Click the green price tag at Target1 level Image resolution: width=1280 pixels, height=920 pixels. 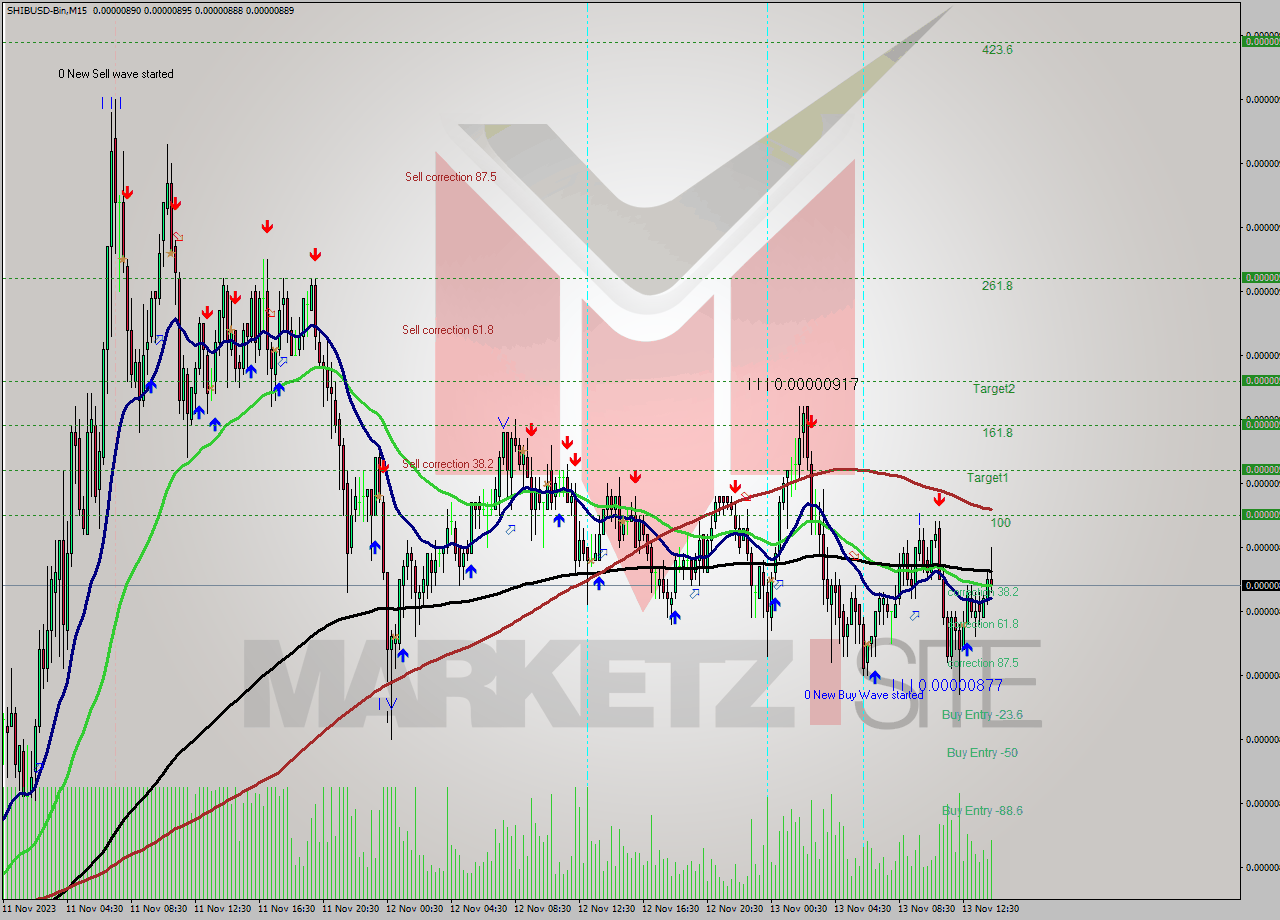tap(1260, 469)
